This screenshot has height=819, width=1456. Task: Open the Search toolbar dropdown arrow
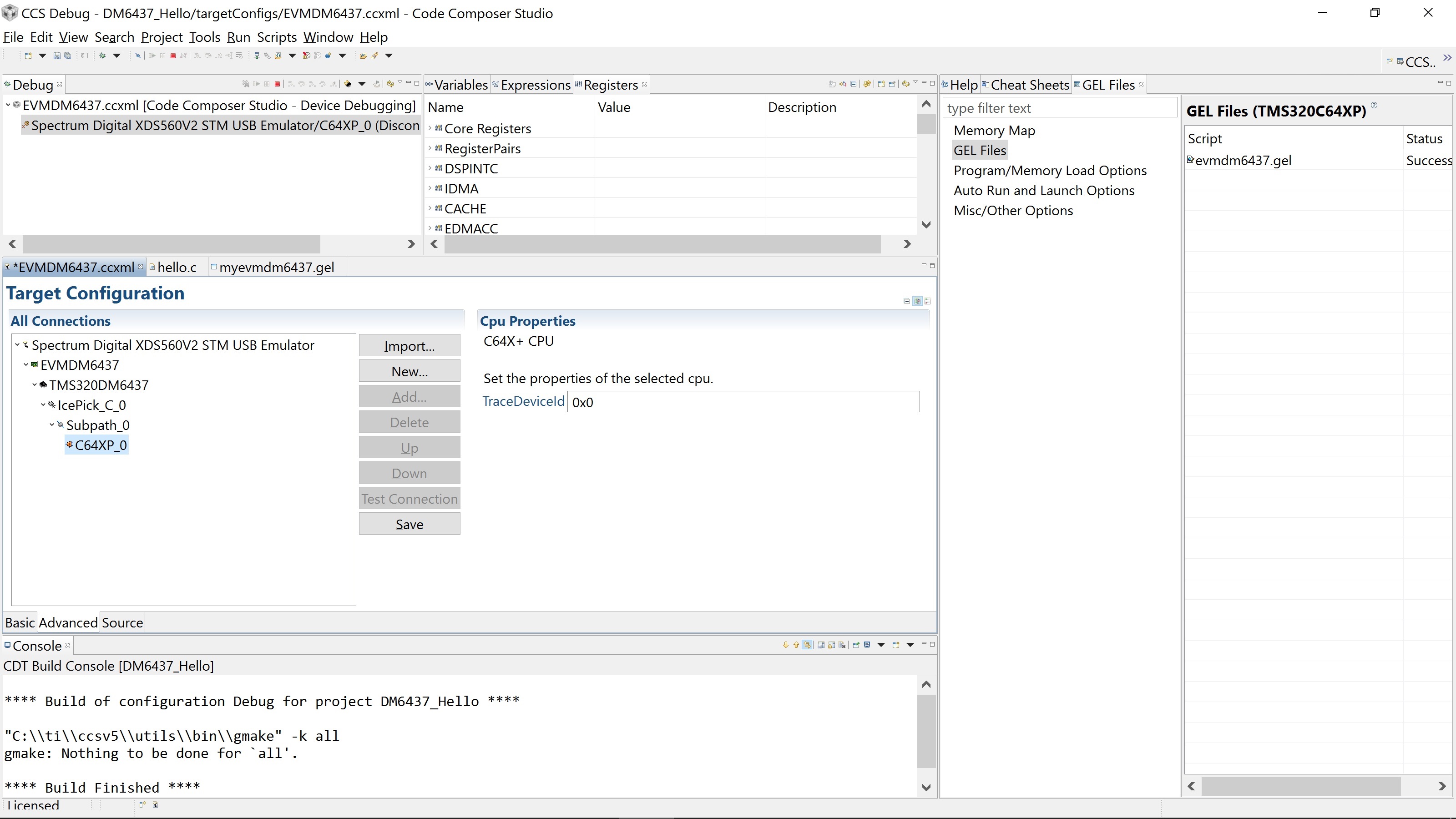(389, 56)
